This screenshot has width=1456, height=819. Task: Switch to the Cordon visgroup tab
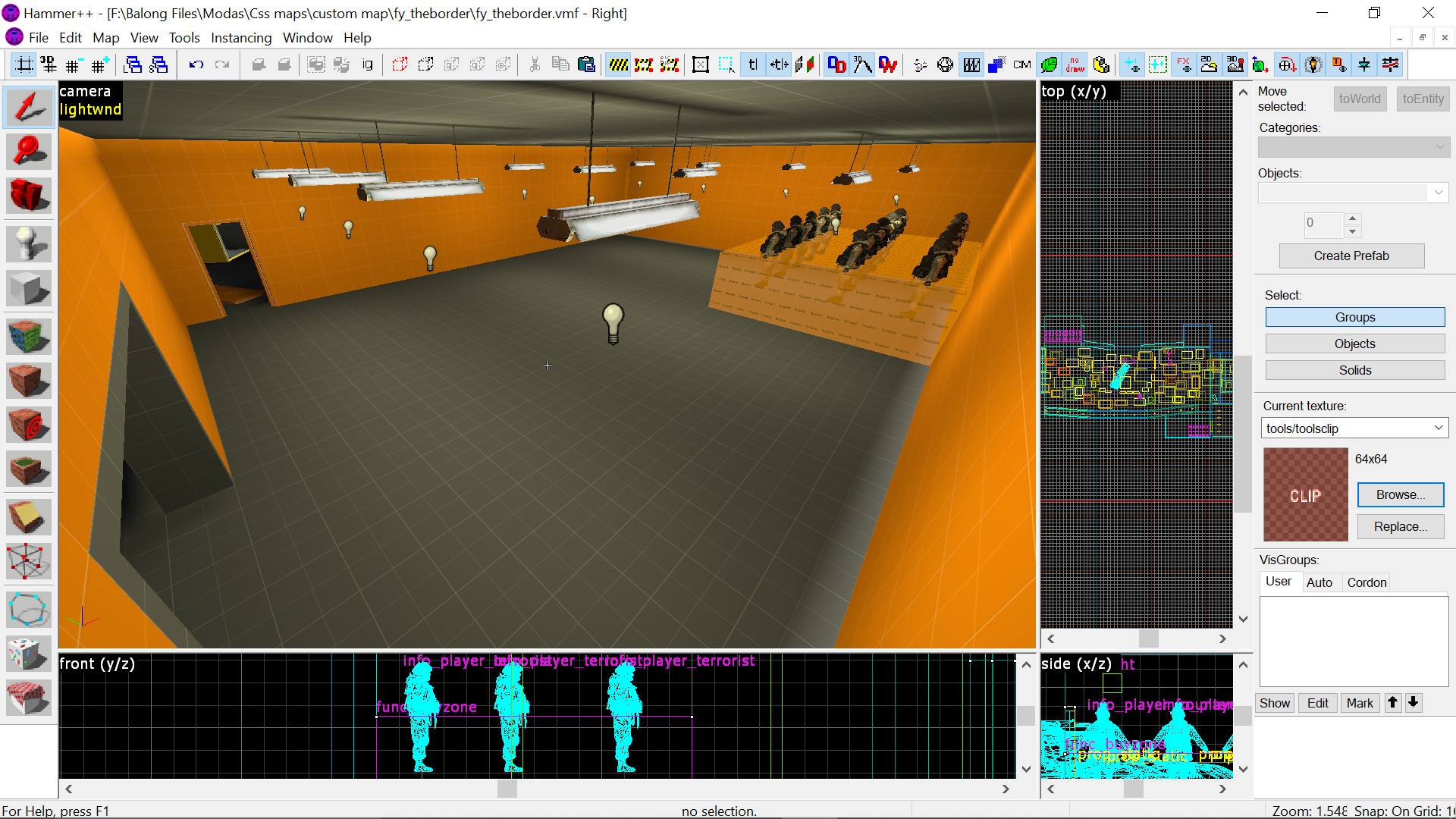click(1367, 582)
